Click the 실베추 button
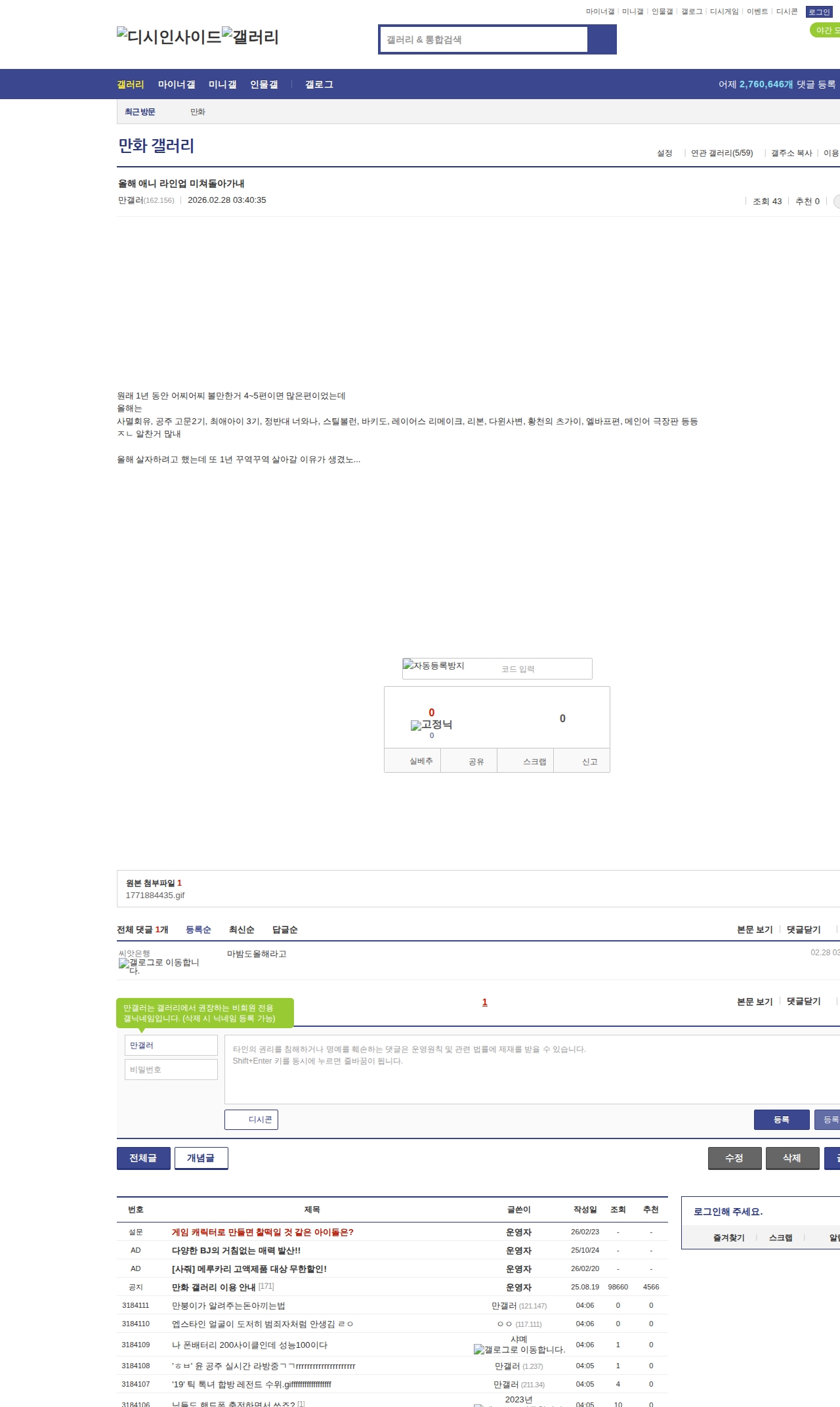The image size is (840, 1407). pos(413,761)
